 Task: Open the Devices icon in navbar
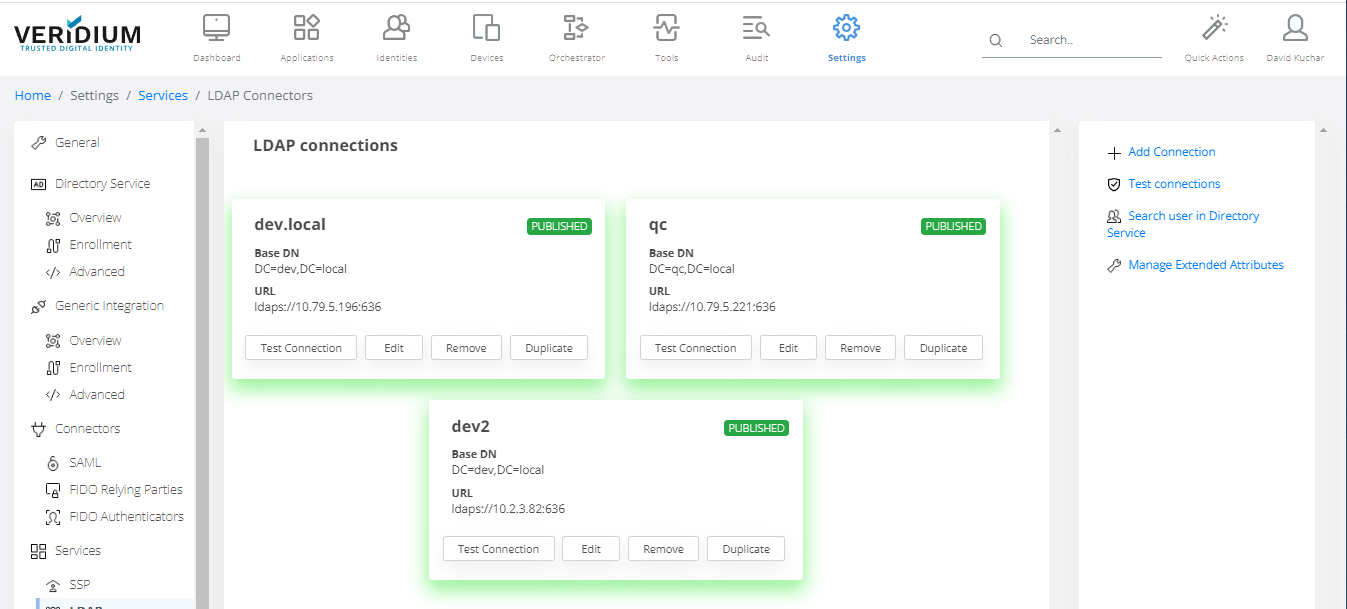[x=486, y=28]
